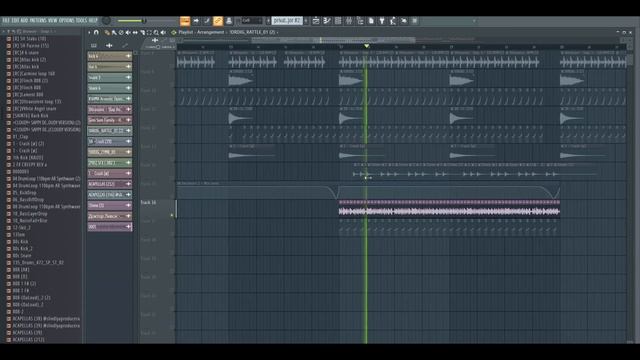Click the stamp-shaped icon in top toolbar
The height and width of the screenshot is (360, 640).
click(x=229, y=21)
